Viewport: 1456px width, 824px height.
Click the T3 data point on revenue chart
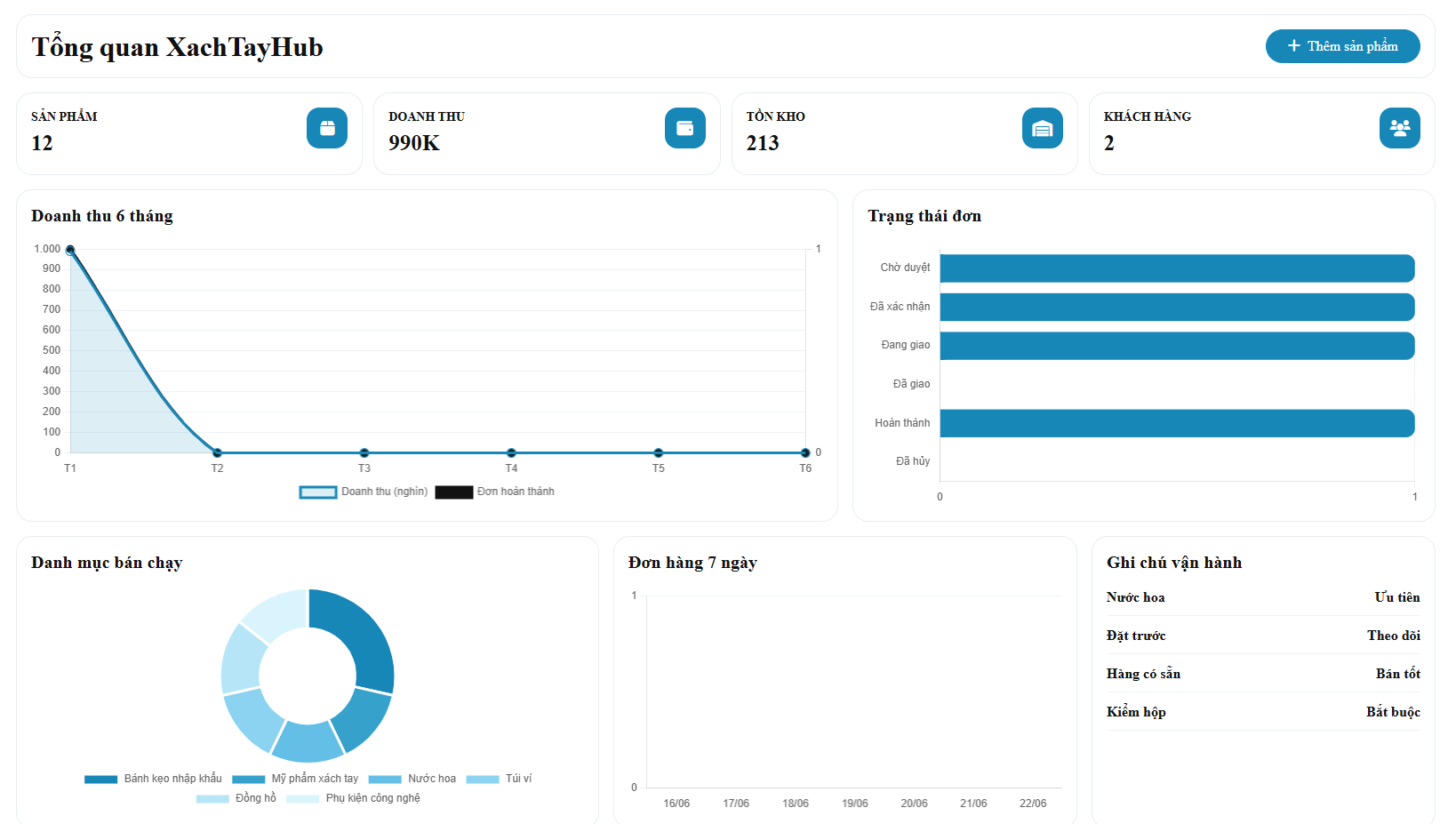(x=364, y=452)
